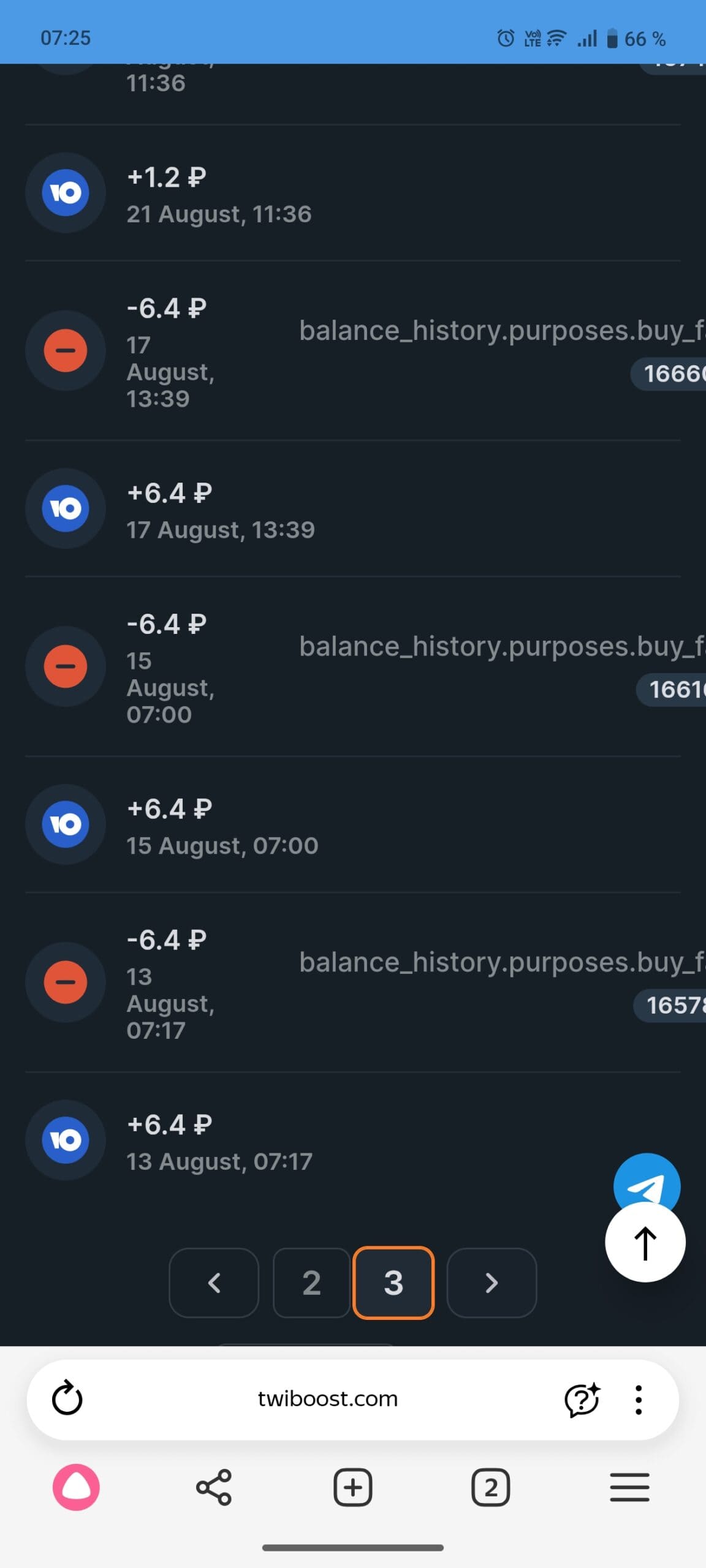Share the page using the share icon
Screen dimensions: 706x1568
point(214,1487)
